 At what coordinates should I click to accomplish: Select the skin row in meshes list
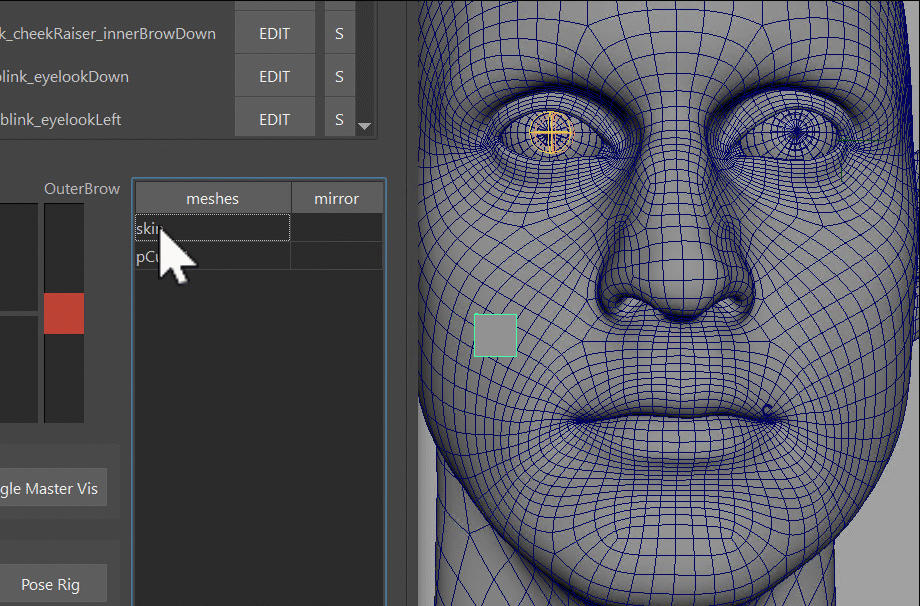tap(259, 228)
